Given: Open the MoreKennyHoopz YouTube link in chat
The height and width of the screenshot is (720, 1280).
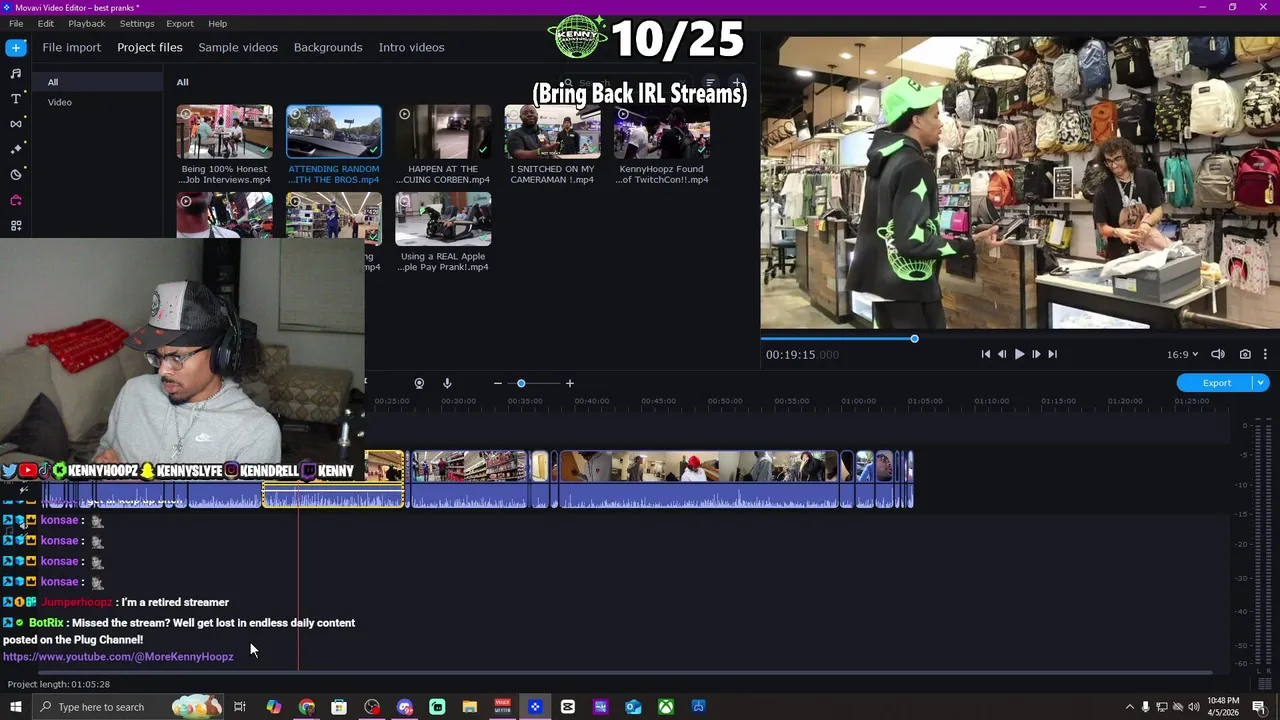Looking at the screenshot, I should pos(118,657).
